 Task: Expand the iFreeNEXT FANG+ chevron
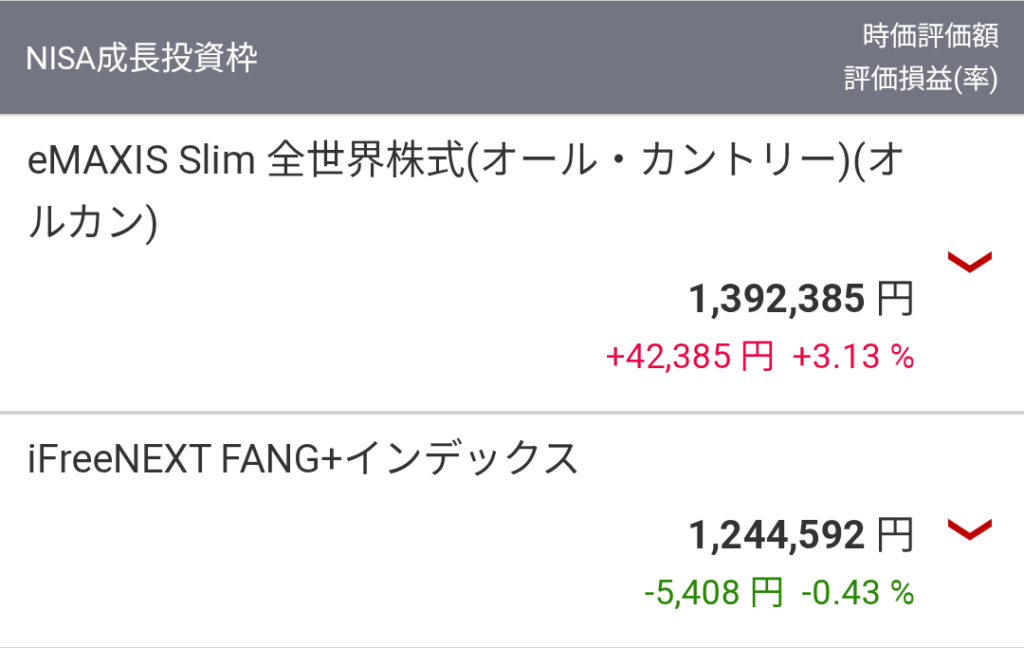969,530
